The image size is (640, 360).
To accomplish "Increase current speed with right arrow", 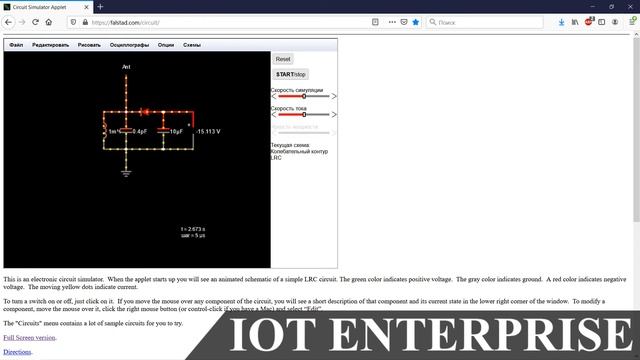I will tap(334, 115).
